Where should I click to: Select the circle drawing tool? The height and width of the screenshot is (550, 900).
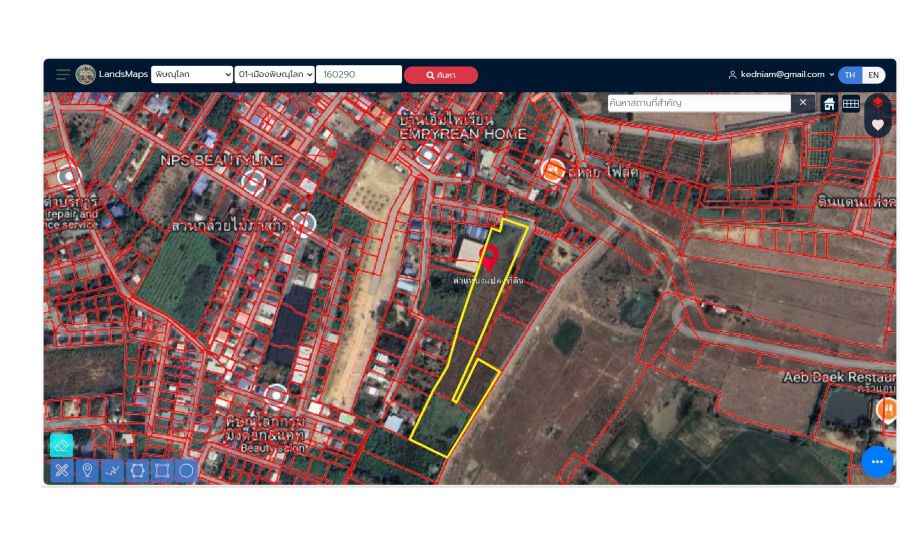point(186,470)
